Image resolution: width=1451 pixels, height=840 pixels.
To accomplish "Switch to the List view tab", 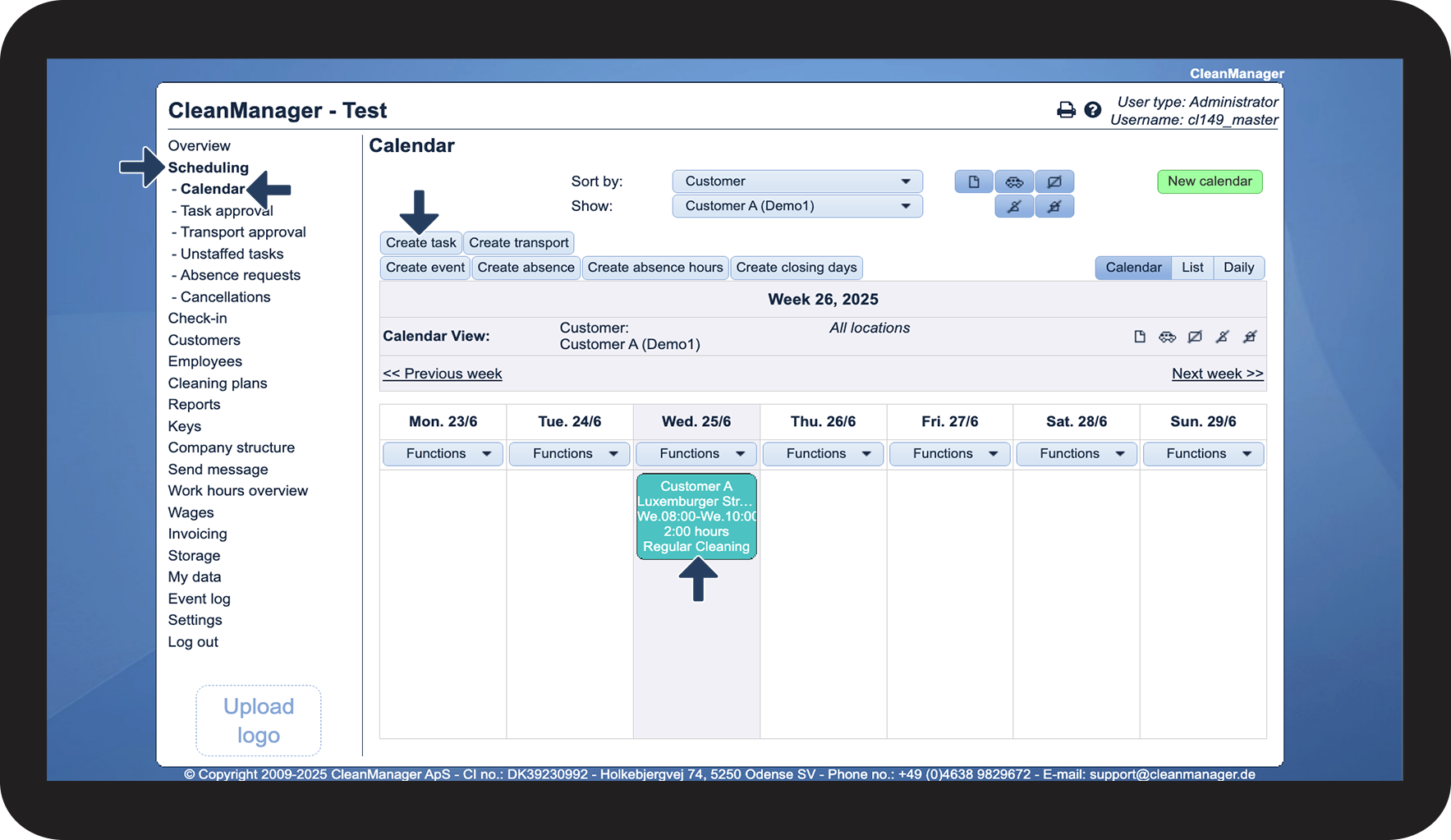I will pos(1192,268).
